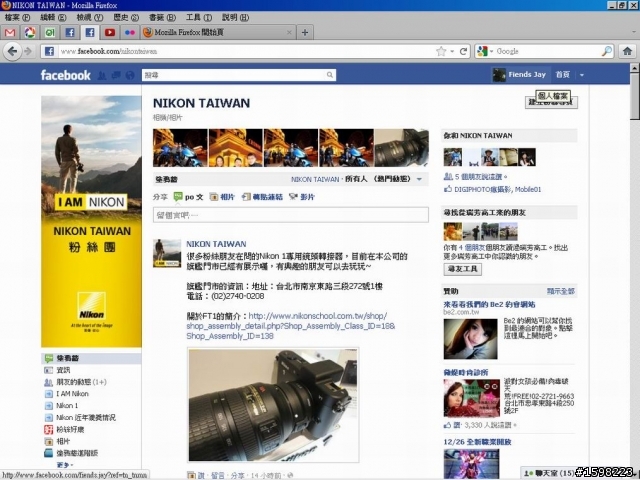Open the Edit menu
The height and width of the screenshot is (480, 640).
click(x=53, y=18)
